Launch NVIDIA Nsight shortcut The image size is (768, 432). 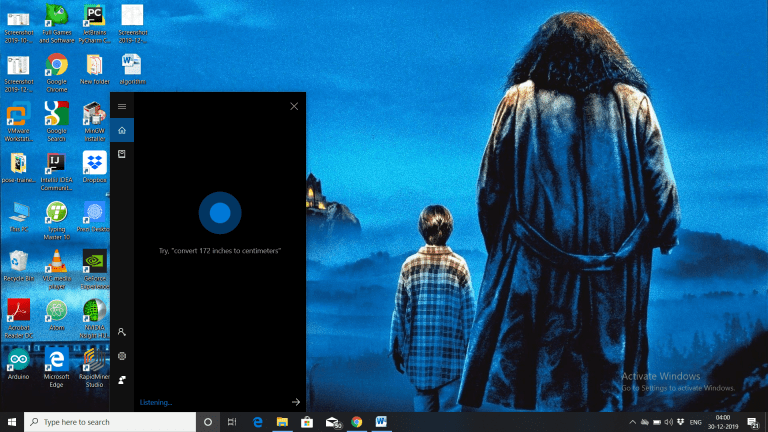[95, 318]
